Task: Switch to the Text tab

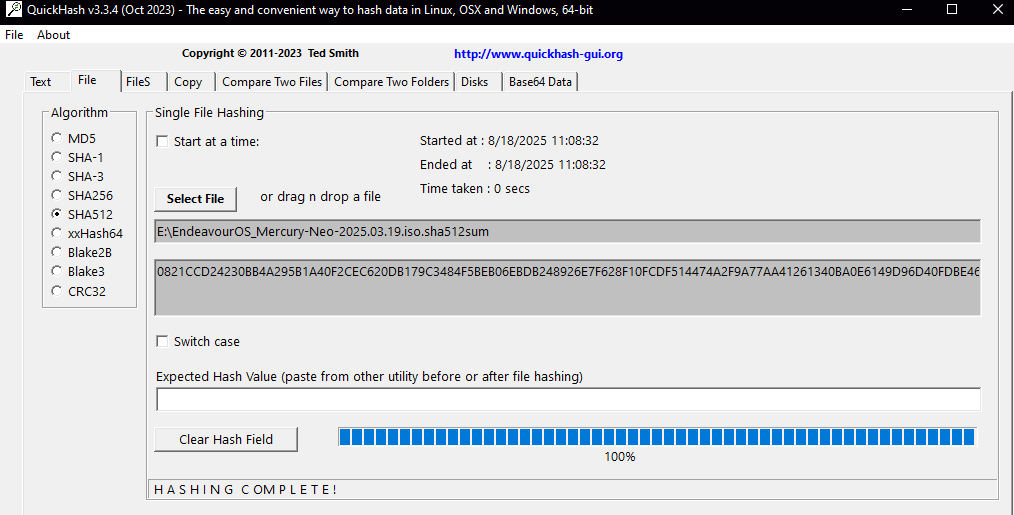Action: 40,82
